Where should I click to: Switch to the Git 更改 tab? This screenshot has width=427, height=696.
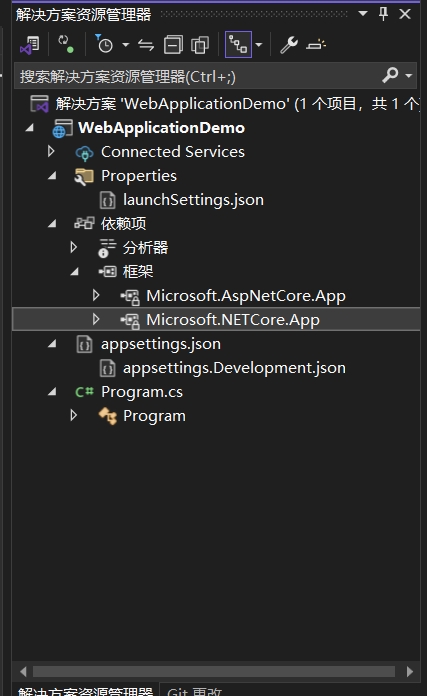coord(194,690)
